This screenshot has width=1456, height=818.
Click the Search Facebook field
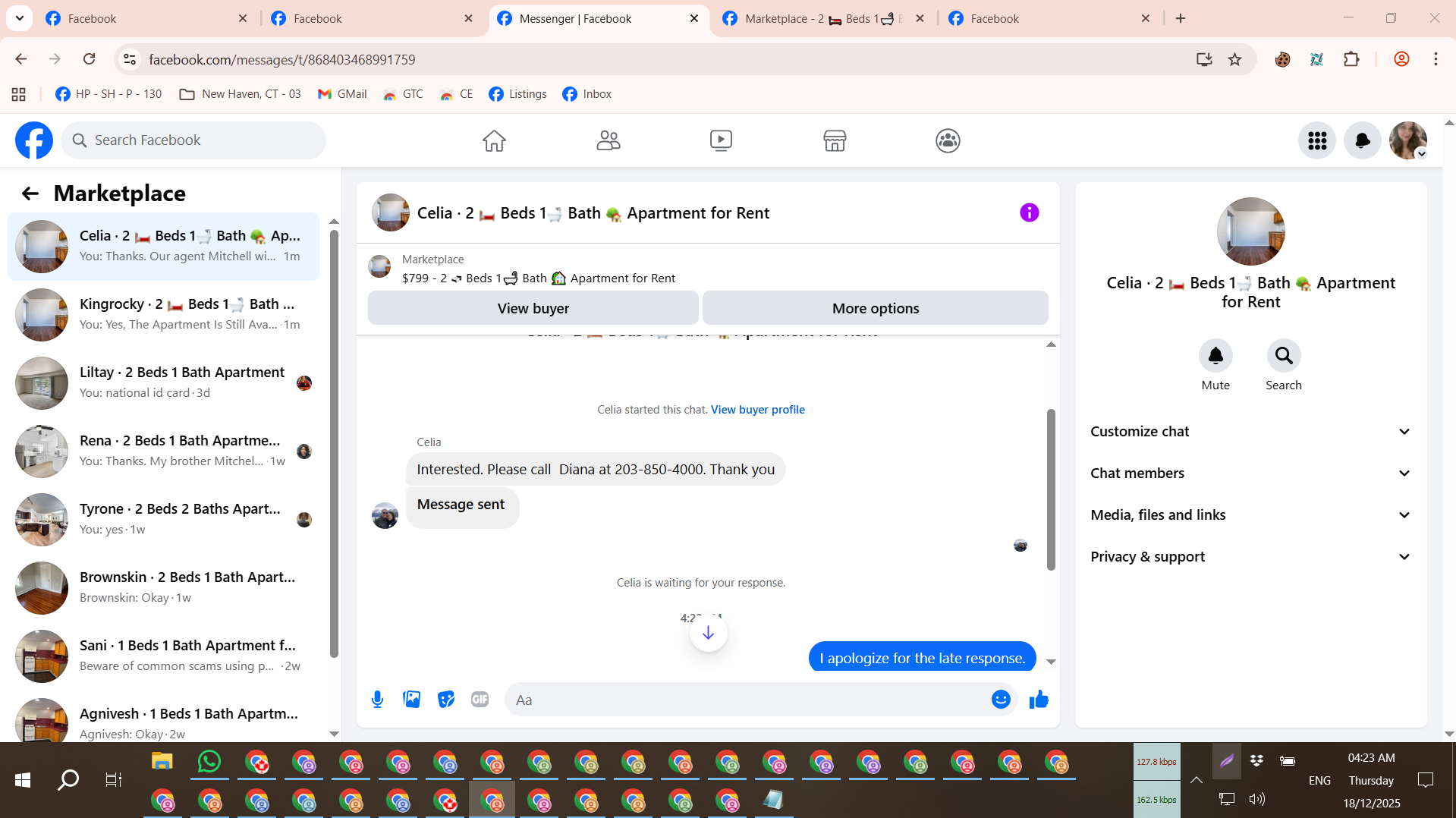193,140
